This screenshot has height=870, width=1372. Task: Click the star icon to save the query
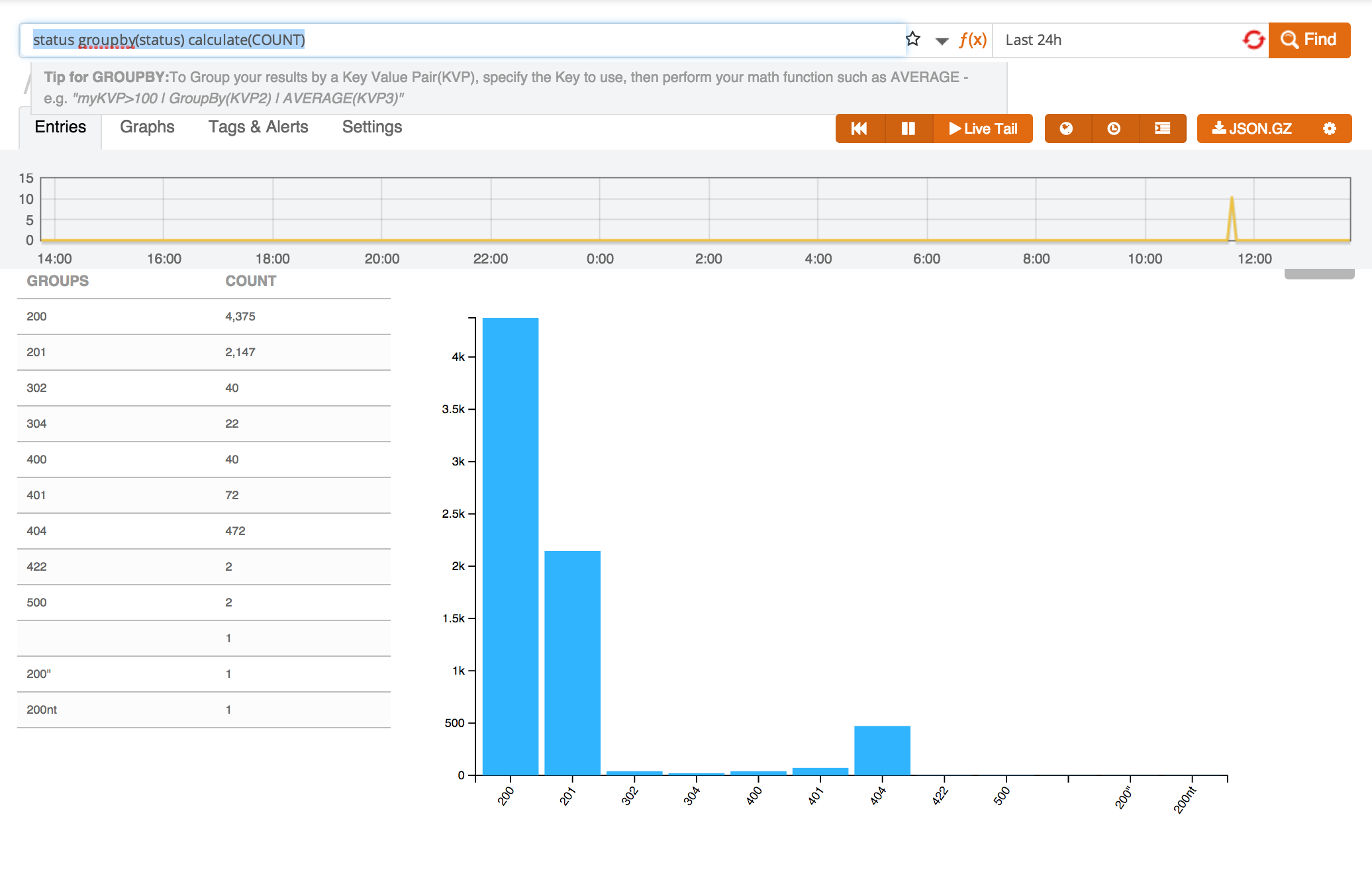913,39
